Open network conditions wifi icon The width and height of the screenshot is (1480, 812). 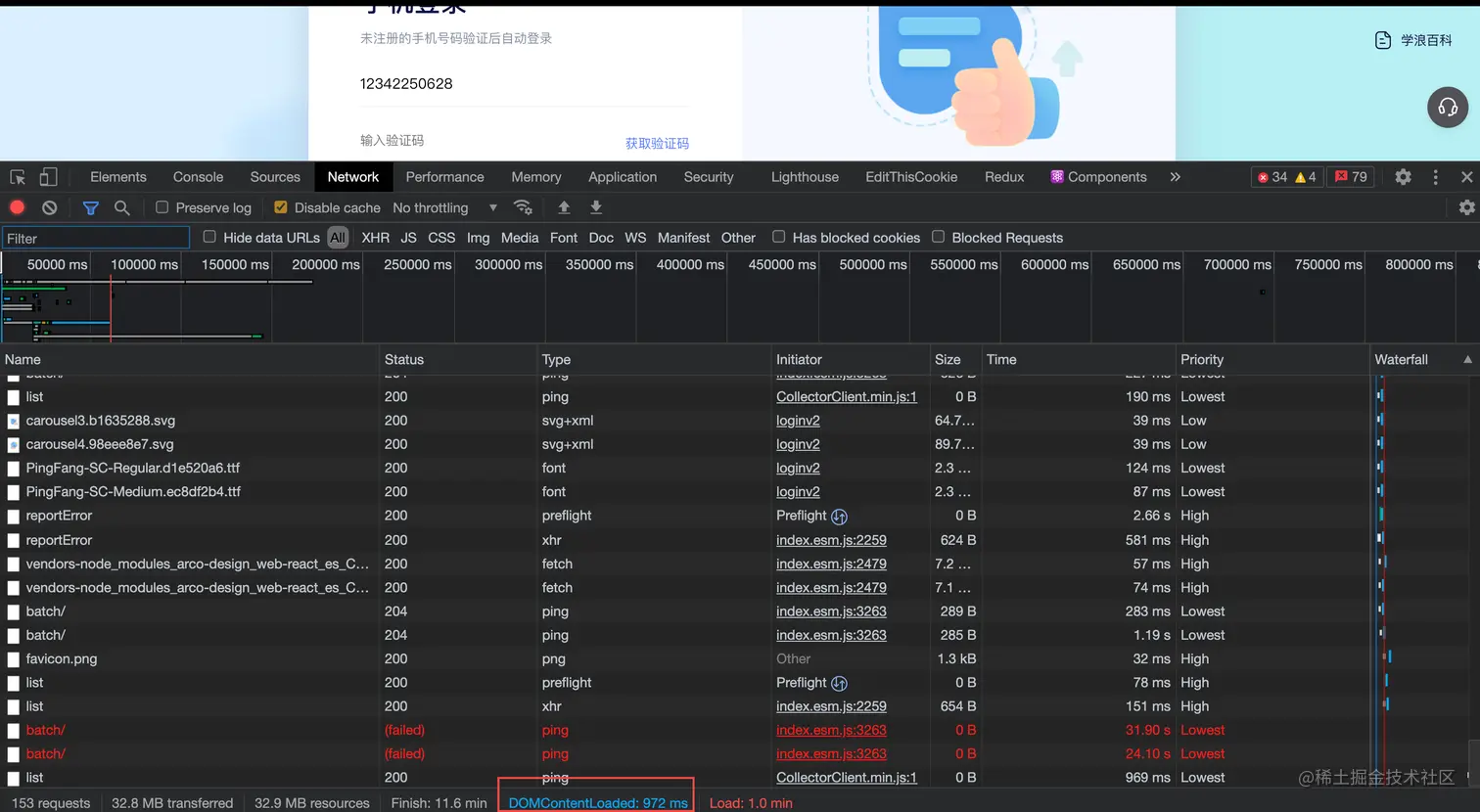pos(523,207)
